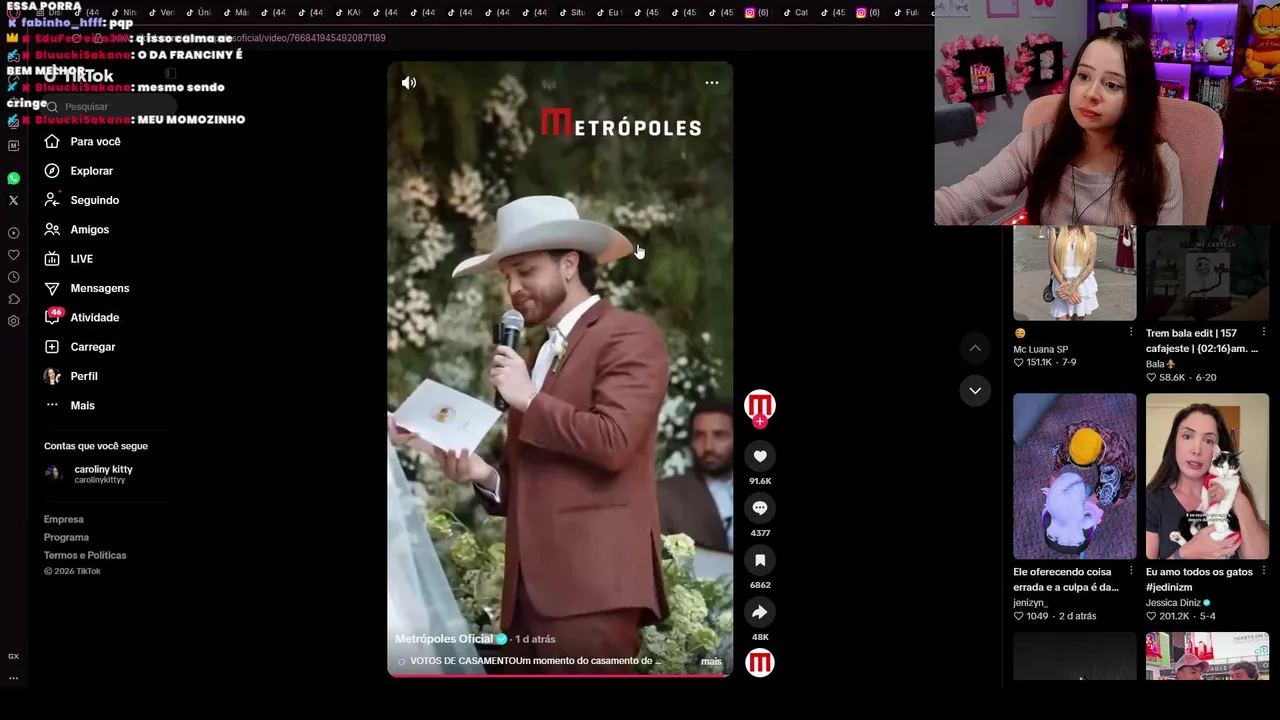Viewport: 1280px width, 720px height.
Task: Open the browser sidebar three-dot menu
Action: (13, 678)
